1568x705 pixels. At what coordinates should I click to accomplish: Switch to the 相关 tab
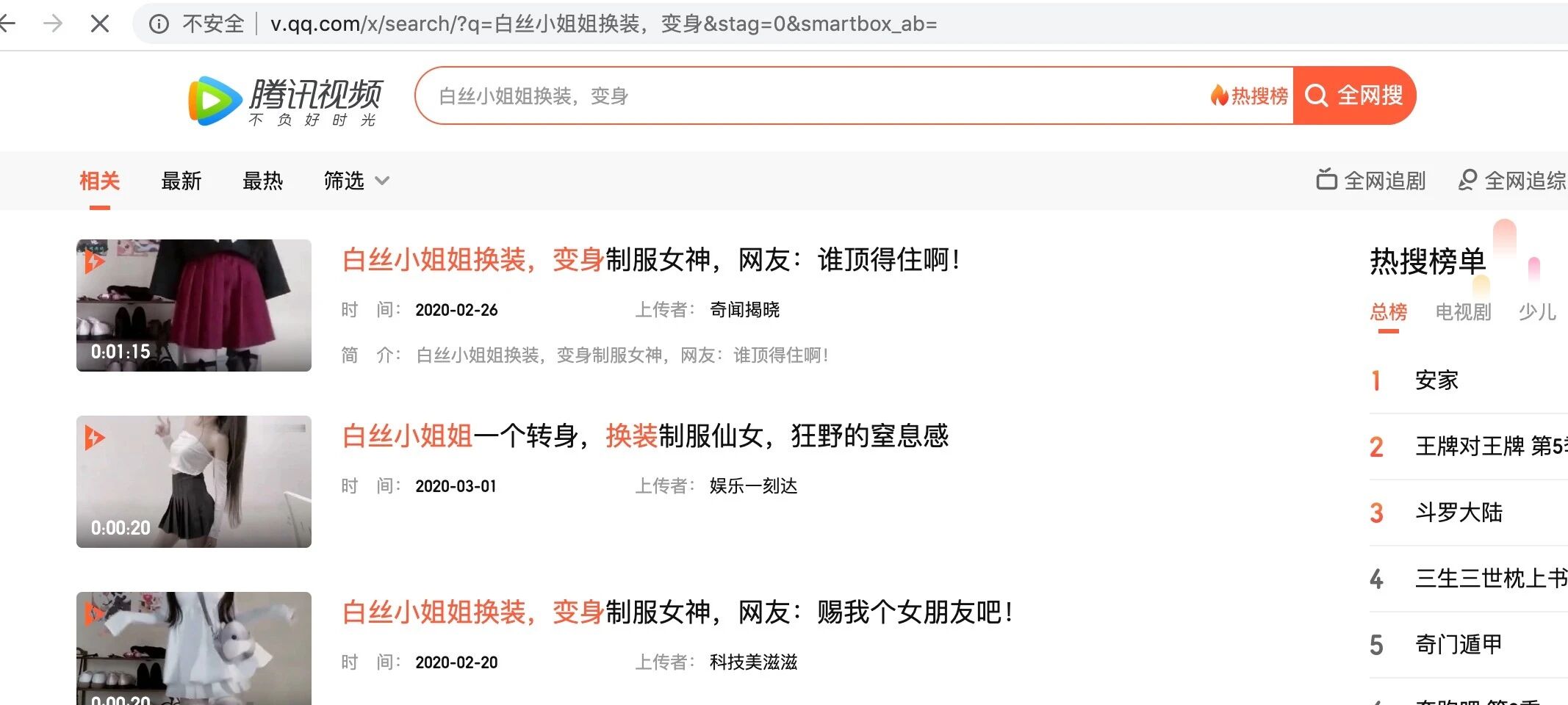pos(99,181)
